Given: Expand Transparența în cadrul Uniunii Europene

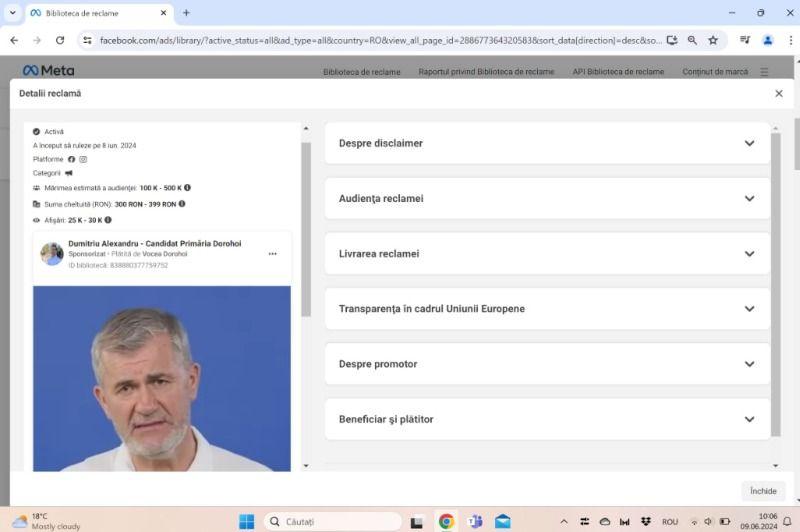Looking at the screenshot, I should pyautogui.click(x=547, y=309).
